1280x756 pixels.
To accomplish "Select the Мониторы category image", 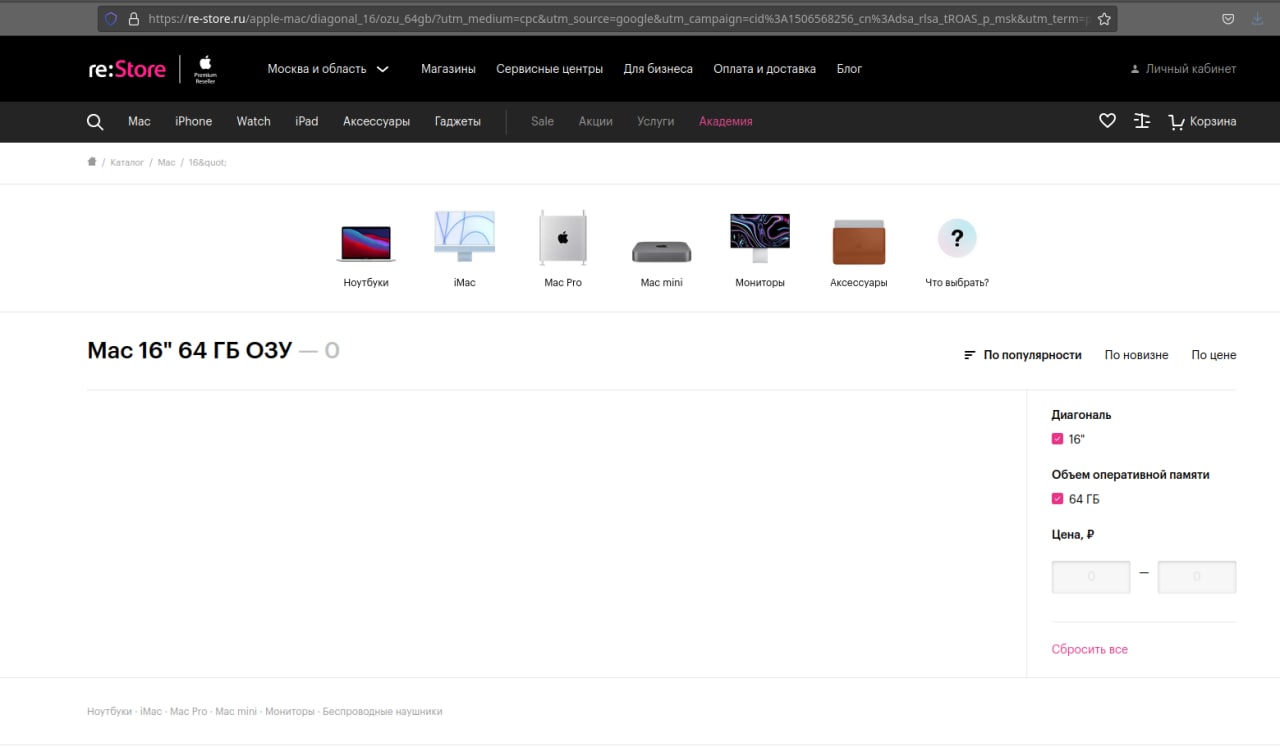I will tap(760, 238).
